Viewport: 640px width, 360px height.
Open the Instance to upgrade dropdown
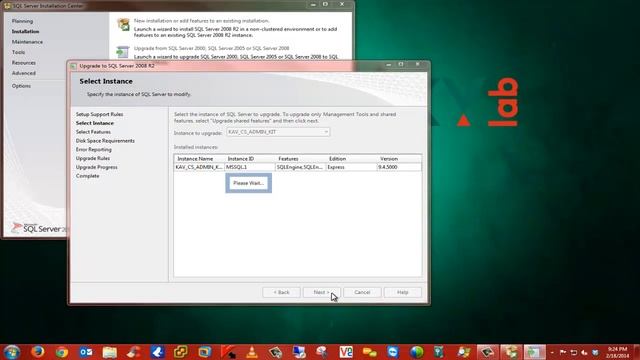click(x=278, y=132)
